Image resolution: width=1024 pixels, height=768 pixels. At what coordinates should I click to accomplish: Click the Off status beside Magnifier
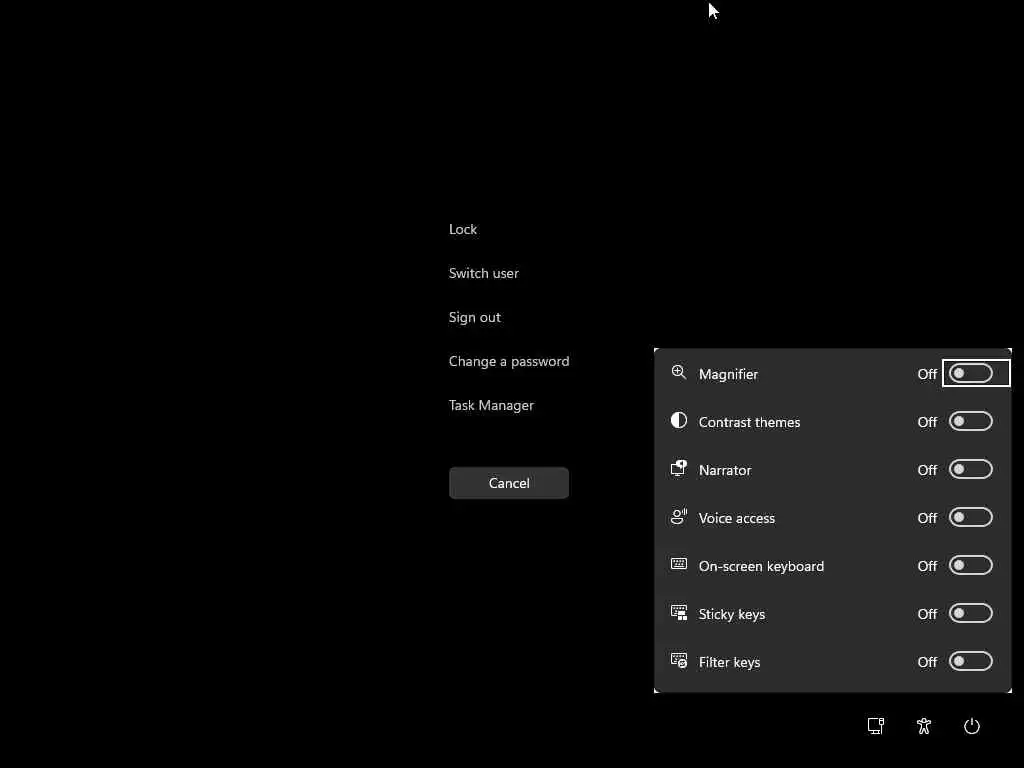[927, 374]
